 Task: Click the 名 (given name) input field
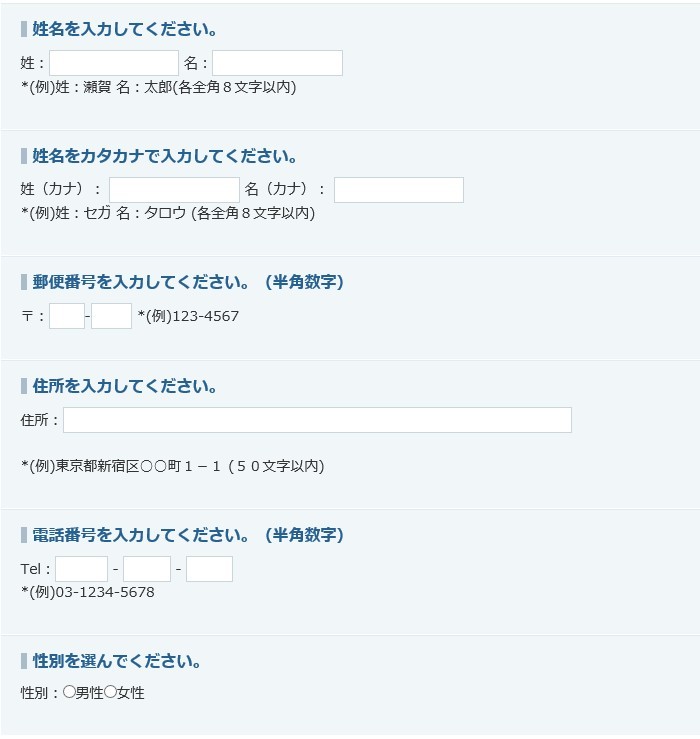coord(277,63)
